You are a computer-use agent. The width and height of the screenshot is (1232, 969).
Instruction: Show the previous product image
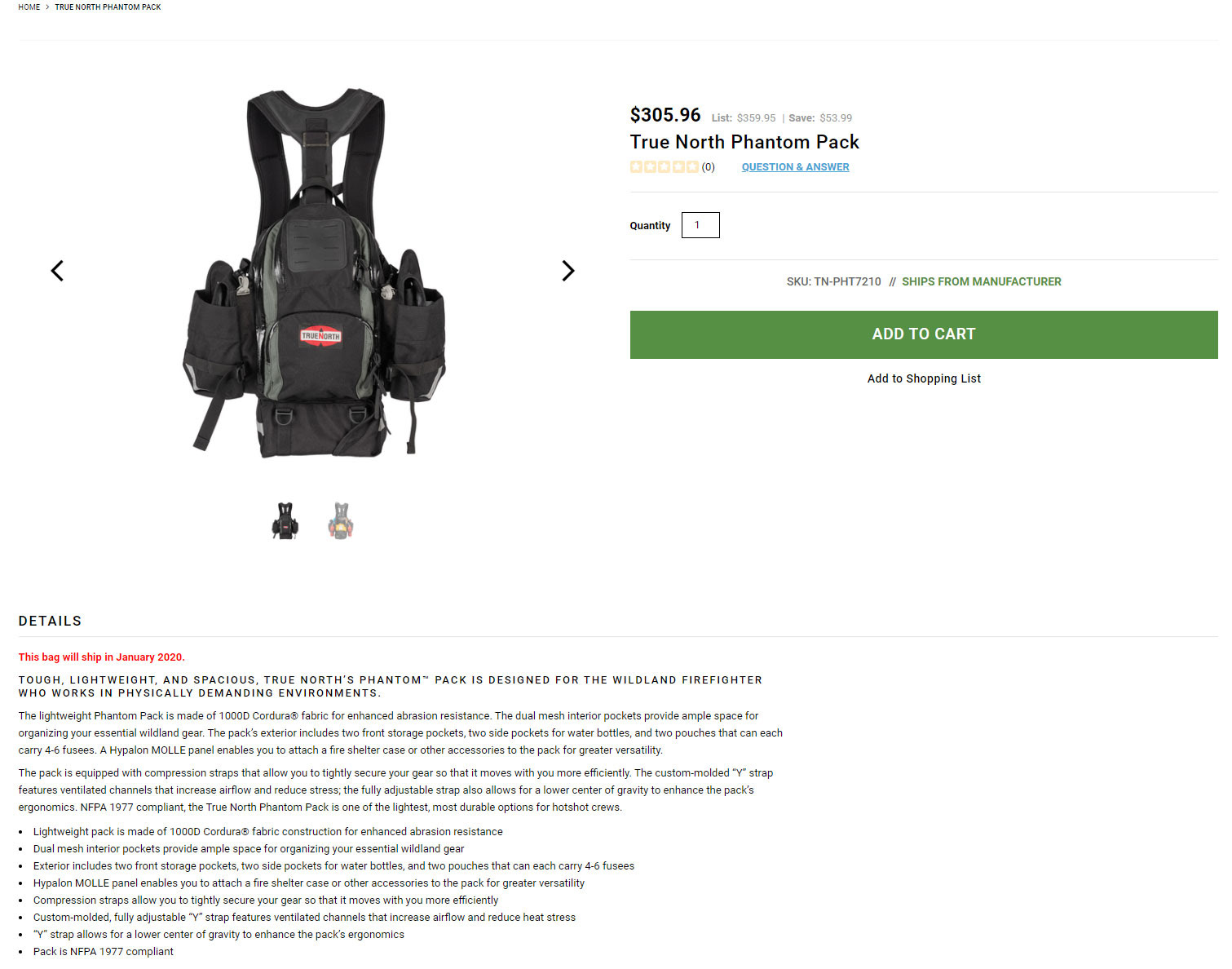(x=57, y=271)
